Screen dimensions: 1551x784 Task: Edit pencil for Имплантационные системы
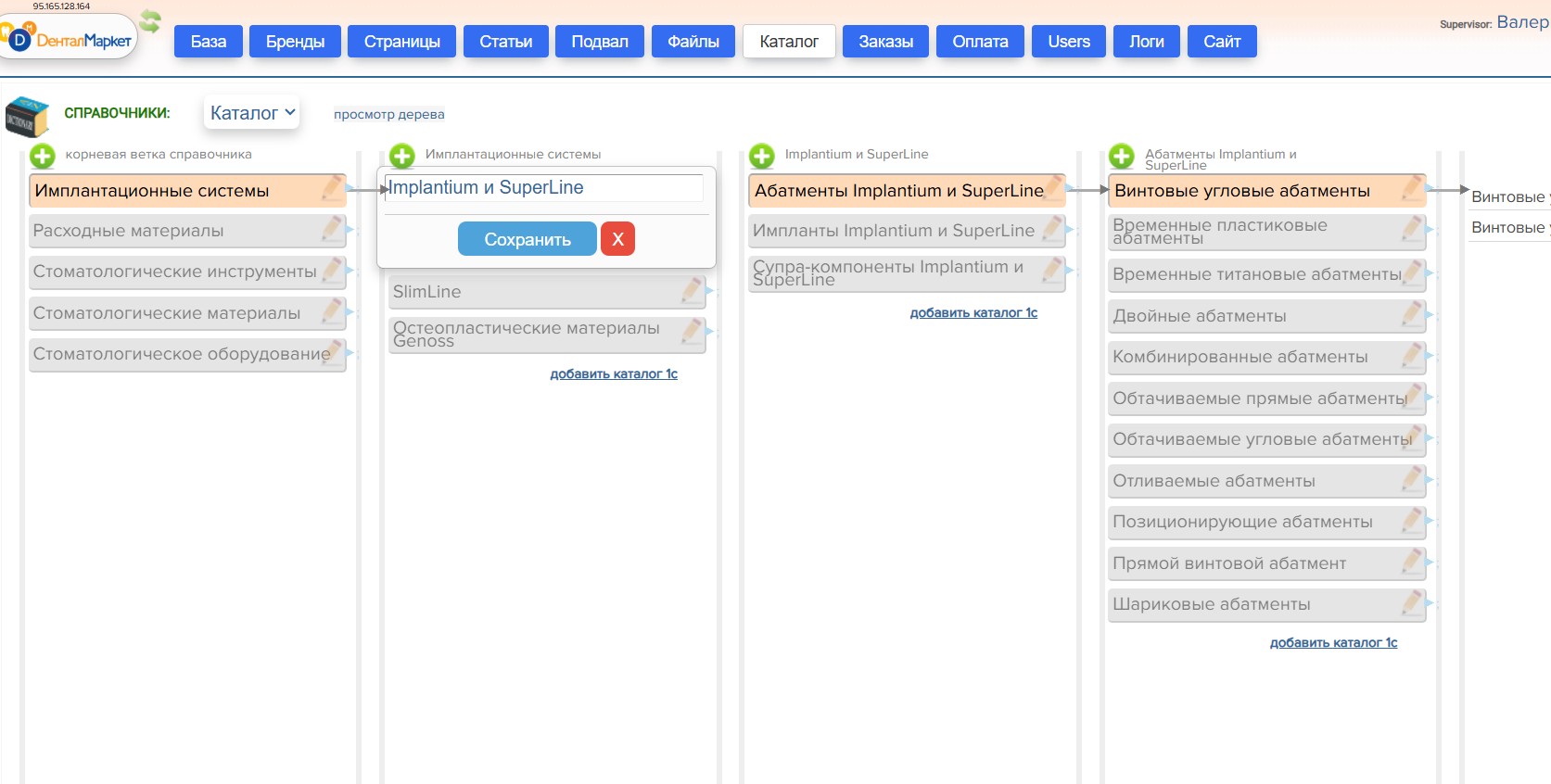(x=333, y=188)
